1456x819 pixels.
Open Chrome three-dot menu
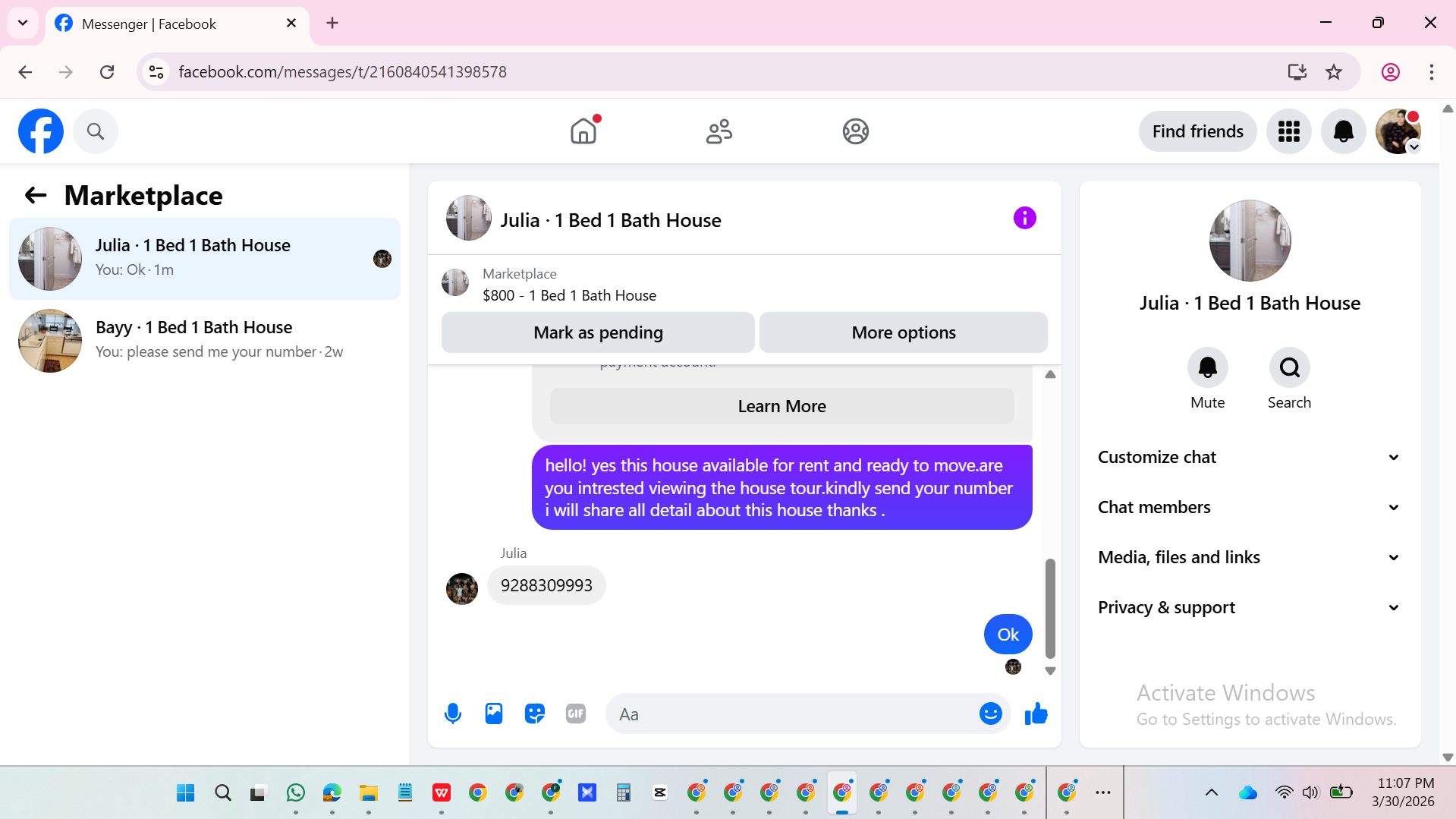[x=1432, y=72]
